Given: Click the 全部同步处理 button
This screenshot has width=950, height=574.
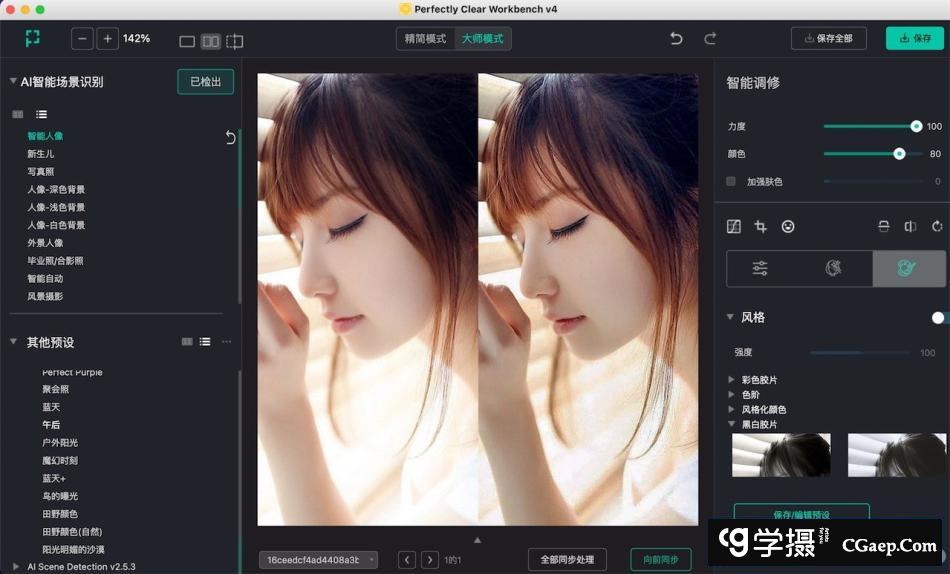Looking at the screenshot, I should [x=567, y=560].
